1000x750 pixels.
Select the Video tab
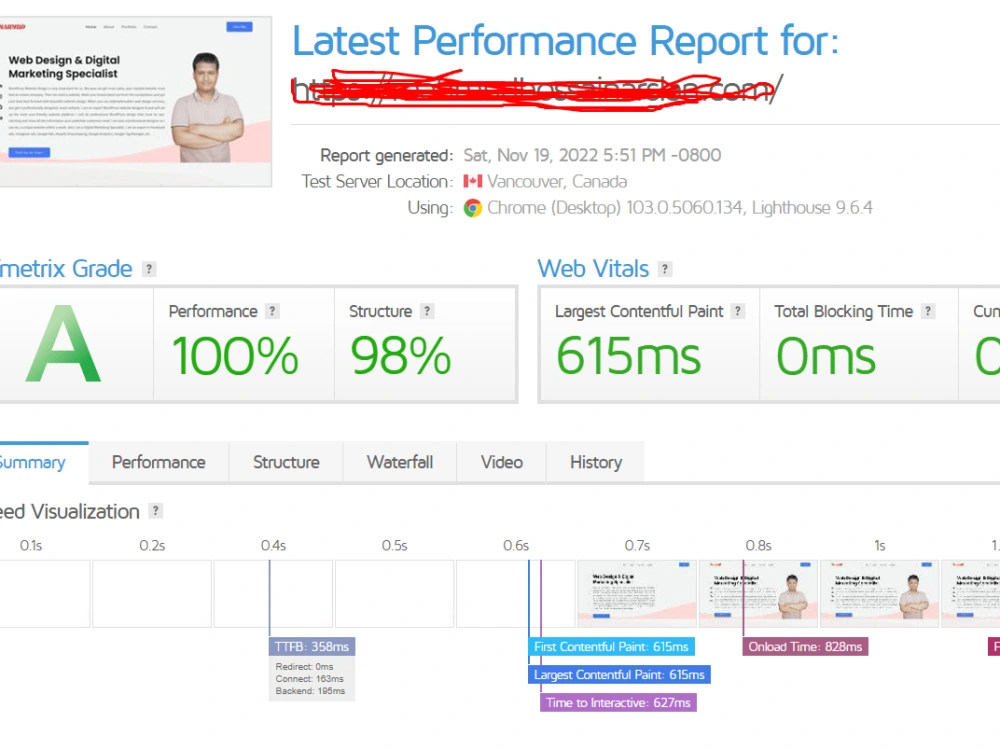coord(502,462)
